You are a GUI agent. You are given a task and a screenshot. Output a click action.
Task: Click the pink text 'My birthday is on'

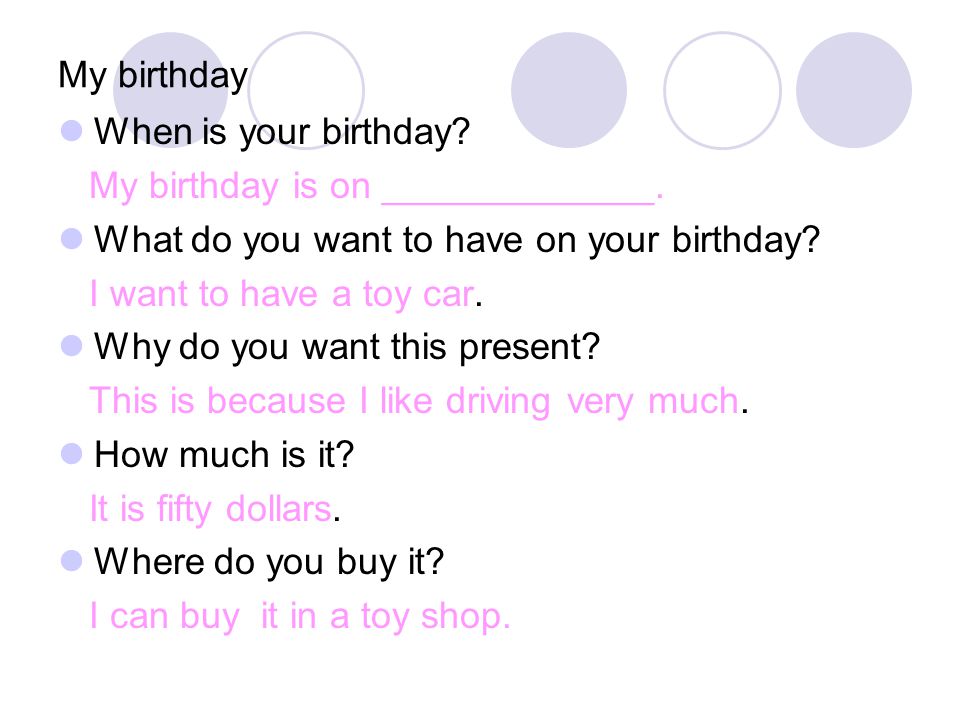[x=230, y=186]
